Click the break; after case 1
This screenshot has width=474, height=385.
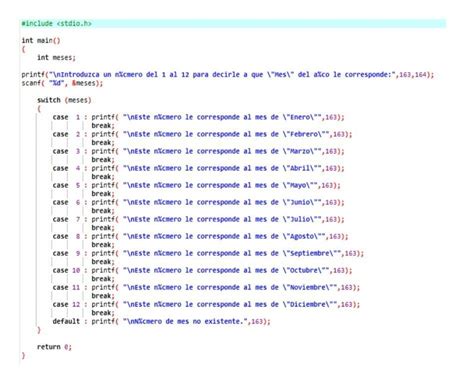(x=103, y=126)
